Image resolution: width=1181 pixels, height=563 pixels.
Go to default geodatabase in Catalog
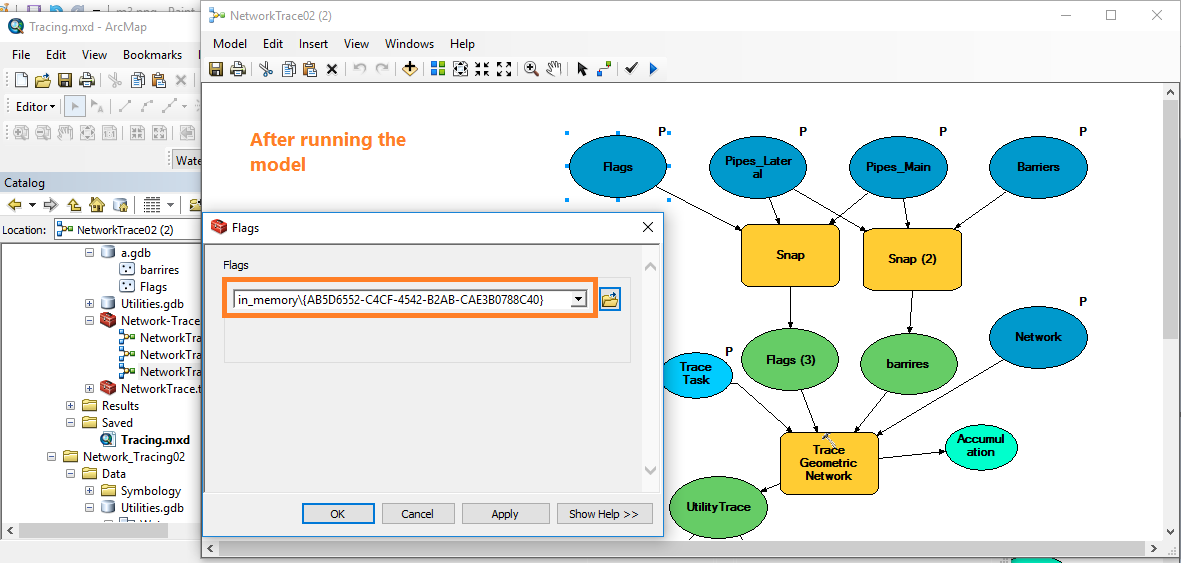coord(119,204)
